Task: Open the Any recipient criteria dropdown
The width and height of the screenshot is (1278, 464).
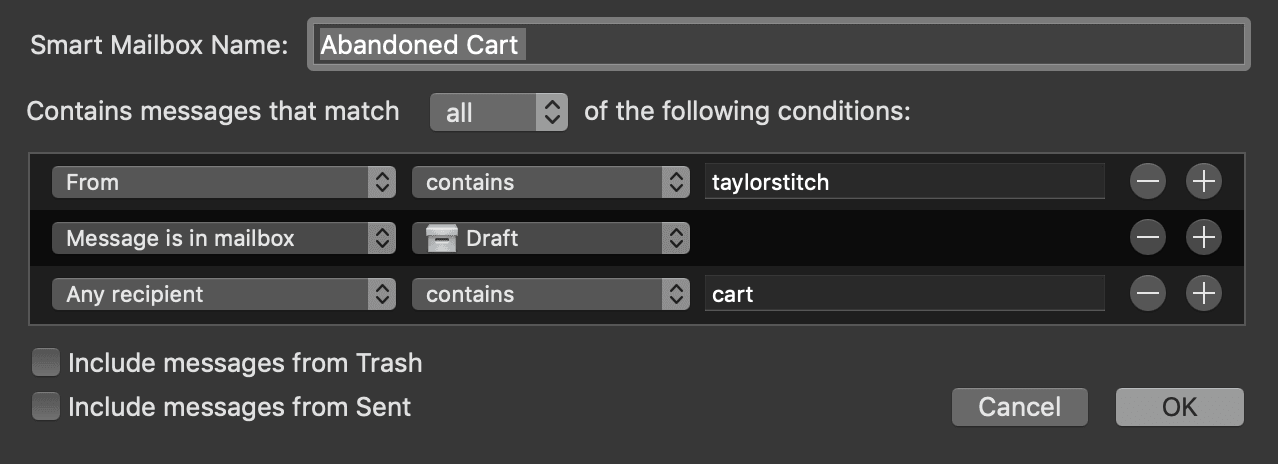Action: [223, 294]
